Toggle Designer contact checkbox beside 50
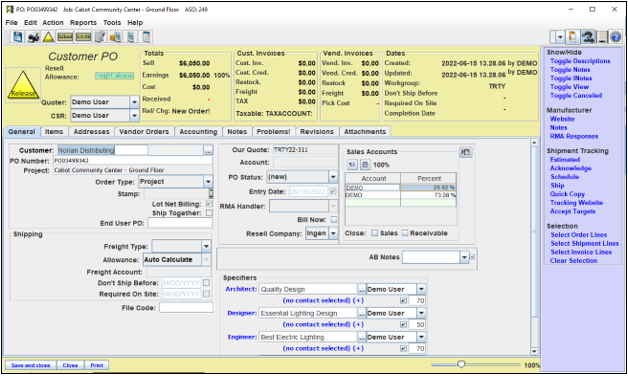The image size is (628, 376). pos(403,325)
